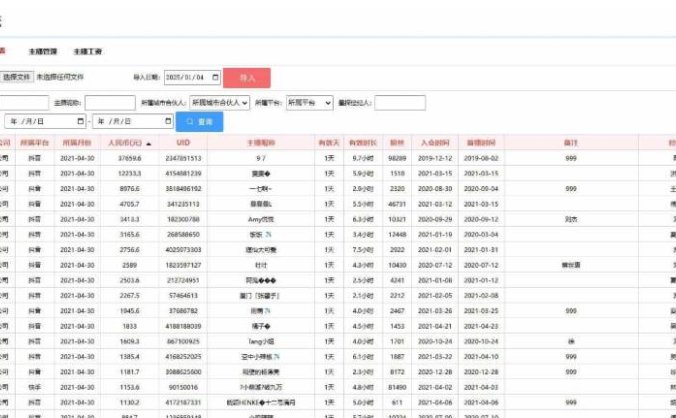The width and height of the screenshot is (676, 418).
Task: Open the 所属平台 filter dropdown
Action: pos(310,103)
